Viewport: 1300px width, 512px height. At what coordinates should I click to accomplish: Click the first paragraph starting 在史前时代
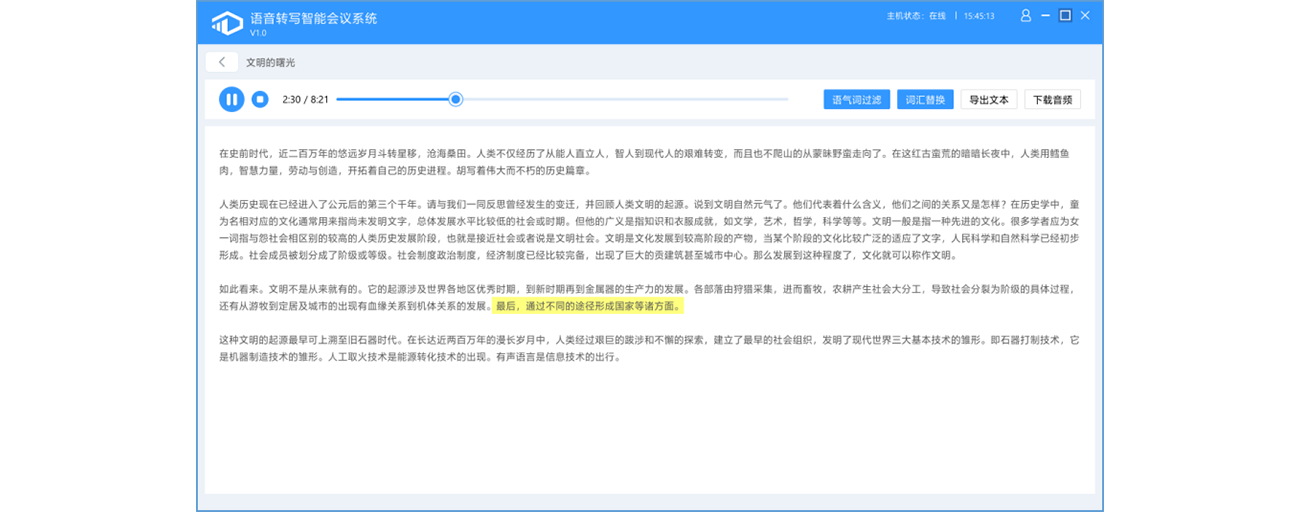point(640,161)
